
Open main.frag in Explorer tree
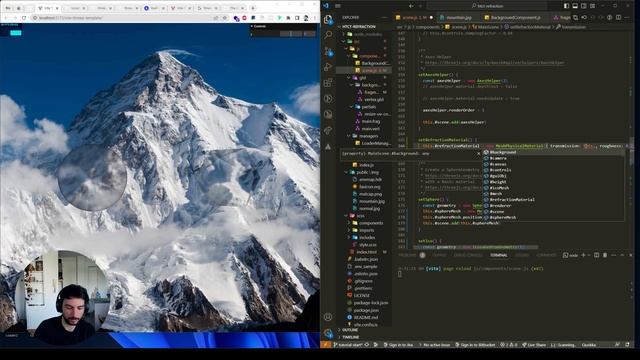click(x=371, y=121)
